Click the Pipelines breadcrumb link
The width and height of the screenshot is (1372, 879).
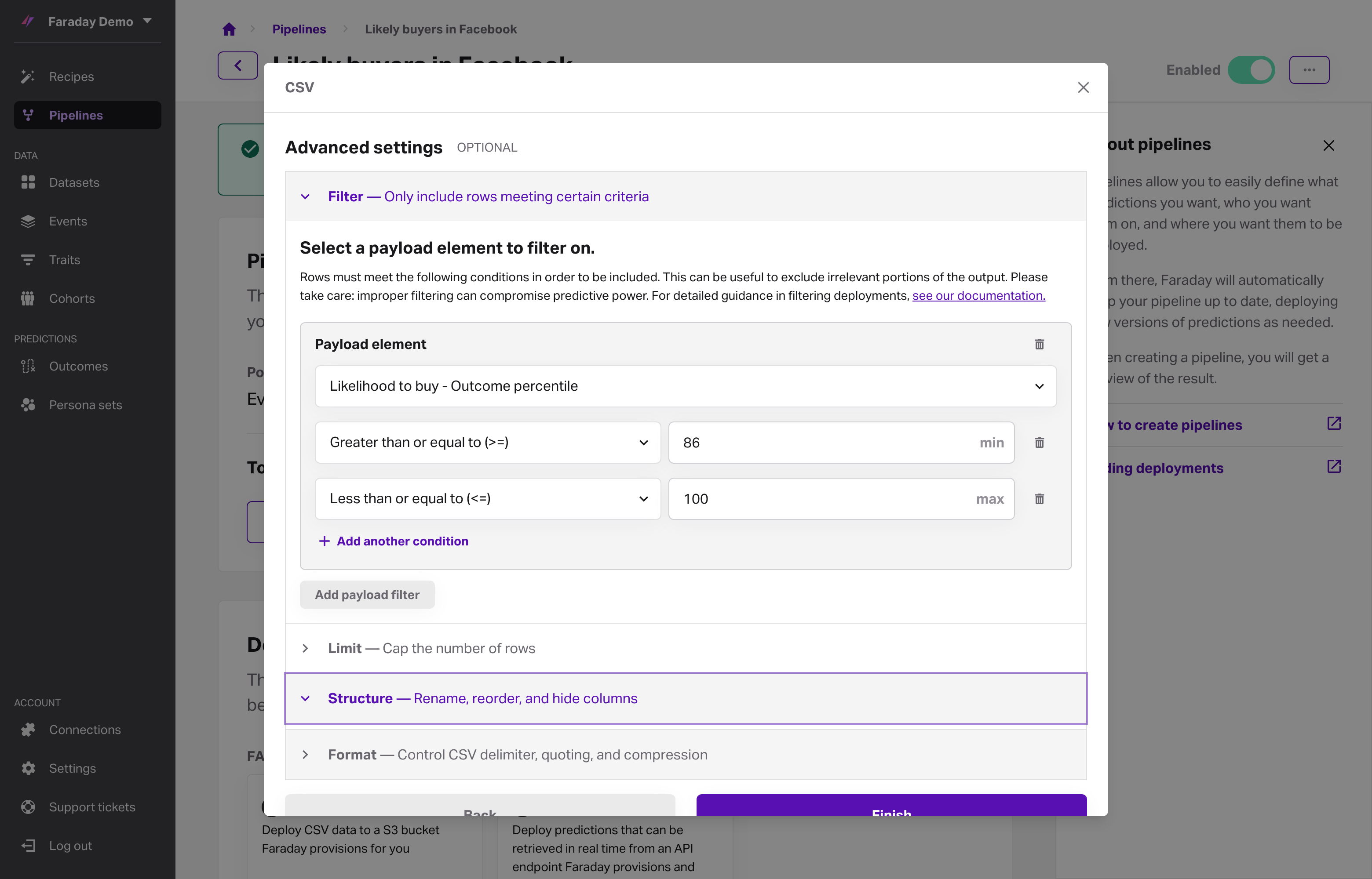click(299, 29)
